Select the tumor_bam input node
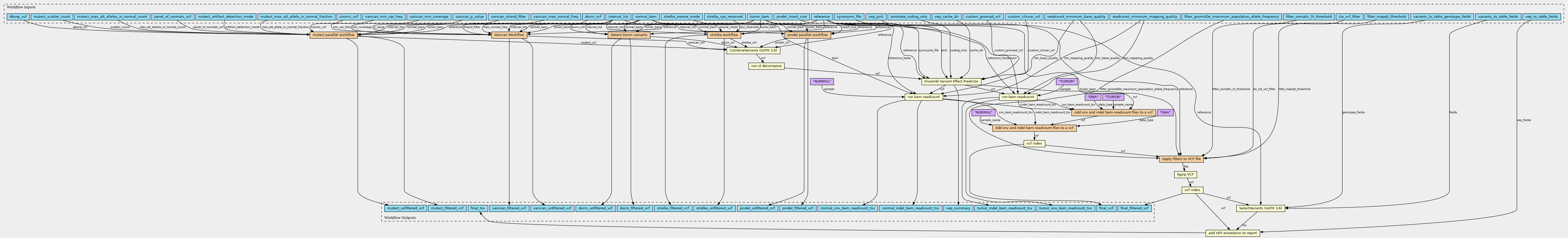The height and width of the screenshot is (238, 1568). [759, 17]
